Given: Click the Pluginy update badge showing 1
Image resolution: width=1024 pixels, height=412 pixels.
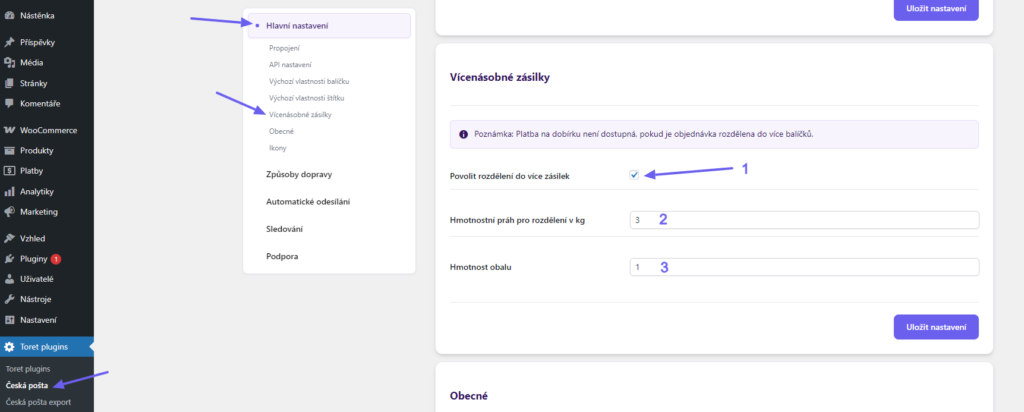Looking at the screenshot, I should coord(56,259).
